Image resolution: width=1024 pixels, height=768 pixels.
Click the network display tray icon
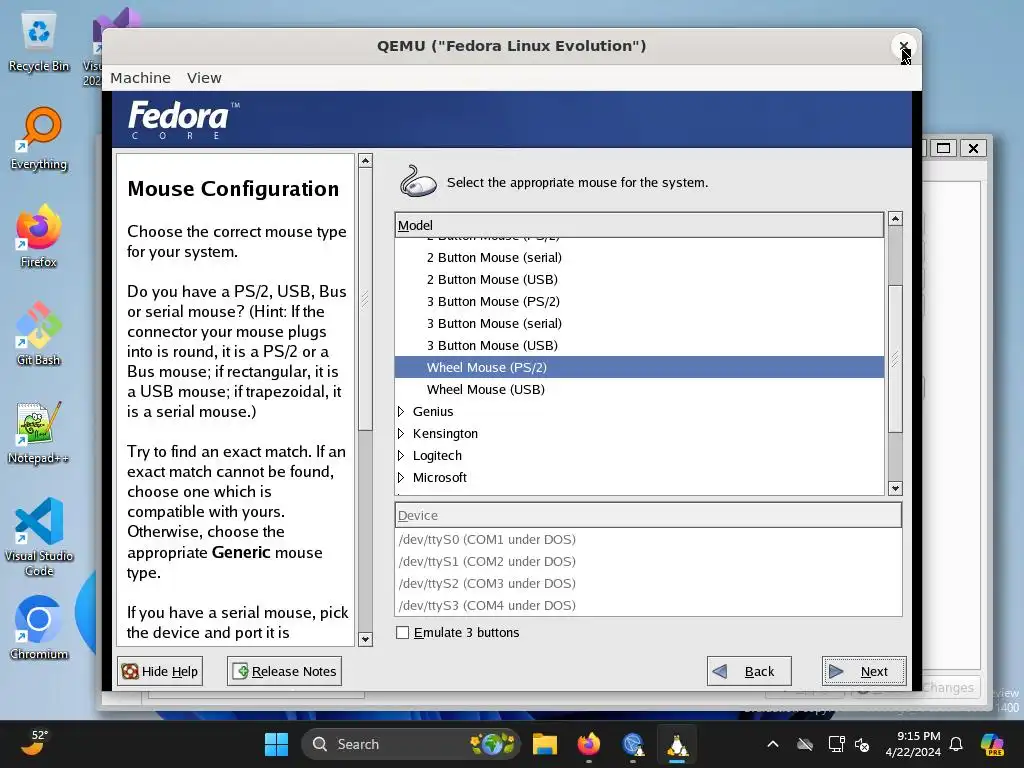click(x=836, y=744)
